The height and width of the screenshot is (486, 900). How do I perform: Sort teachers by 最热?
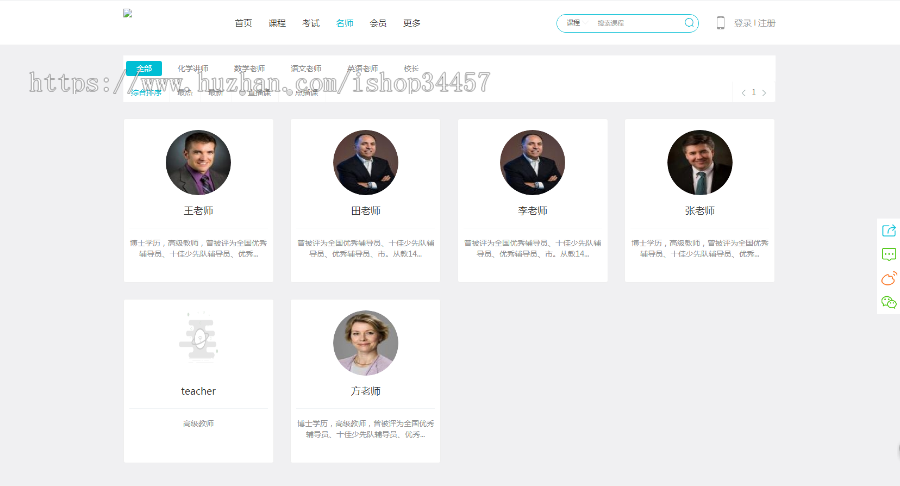click(x=185, y=92)
